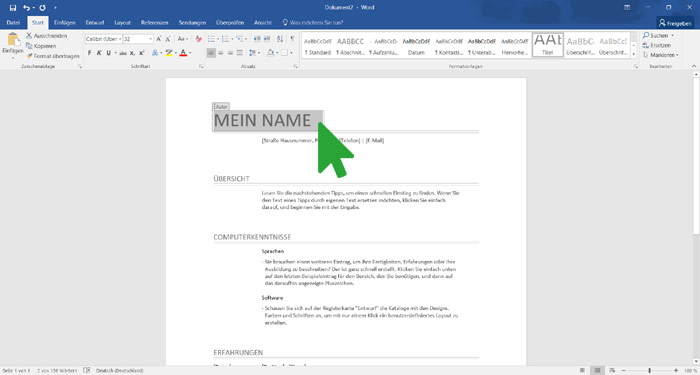Click the Einfügen paste clipboard icon
The image size is (700, 375).
click(x=13, y=39)
